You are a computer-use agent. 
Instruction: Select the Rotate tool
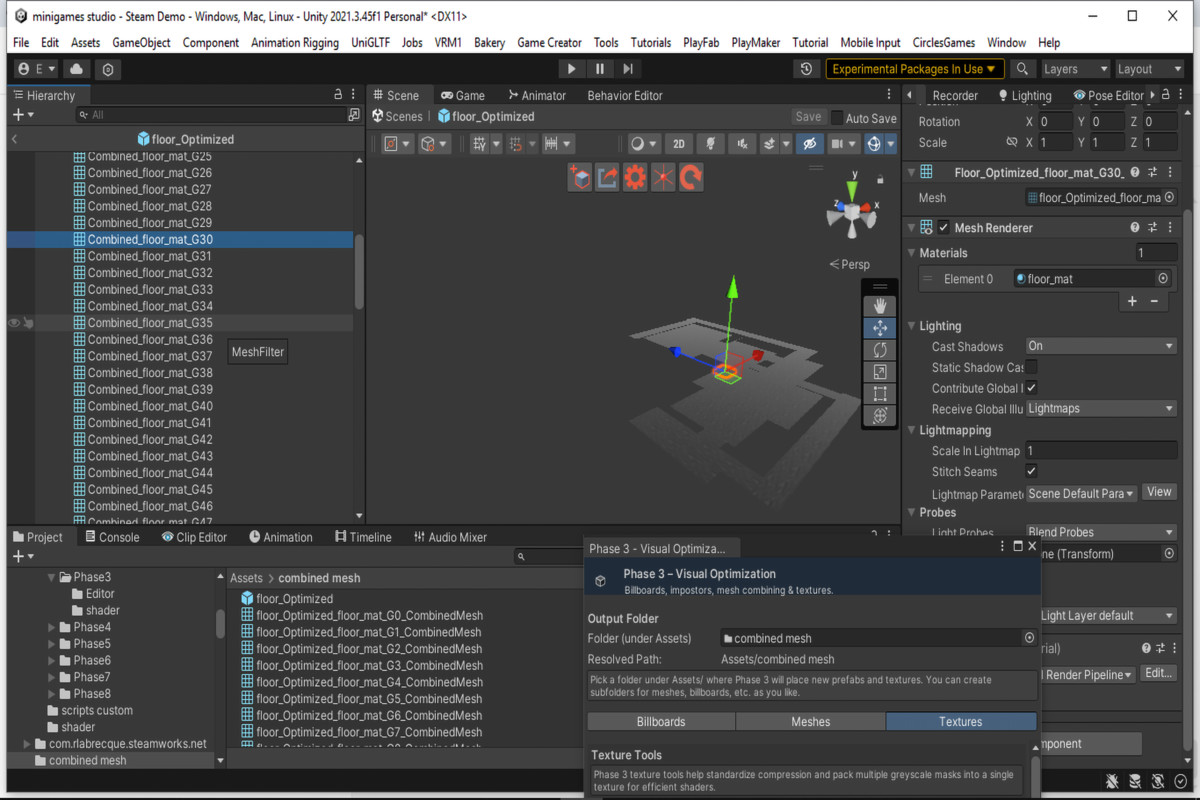point(880,350)
